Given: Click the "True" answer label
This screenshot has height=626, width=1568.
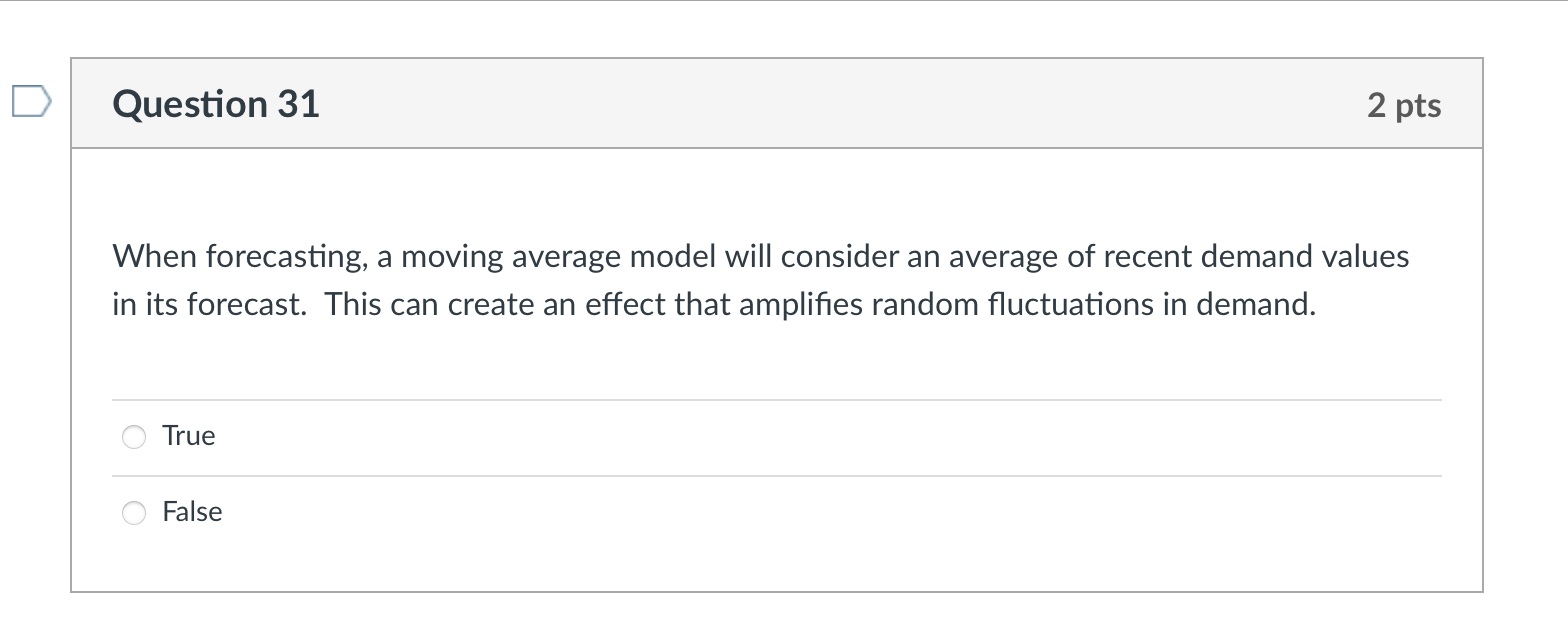Looking at the screenshot, I should tap(189, 436).
